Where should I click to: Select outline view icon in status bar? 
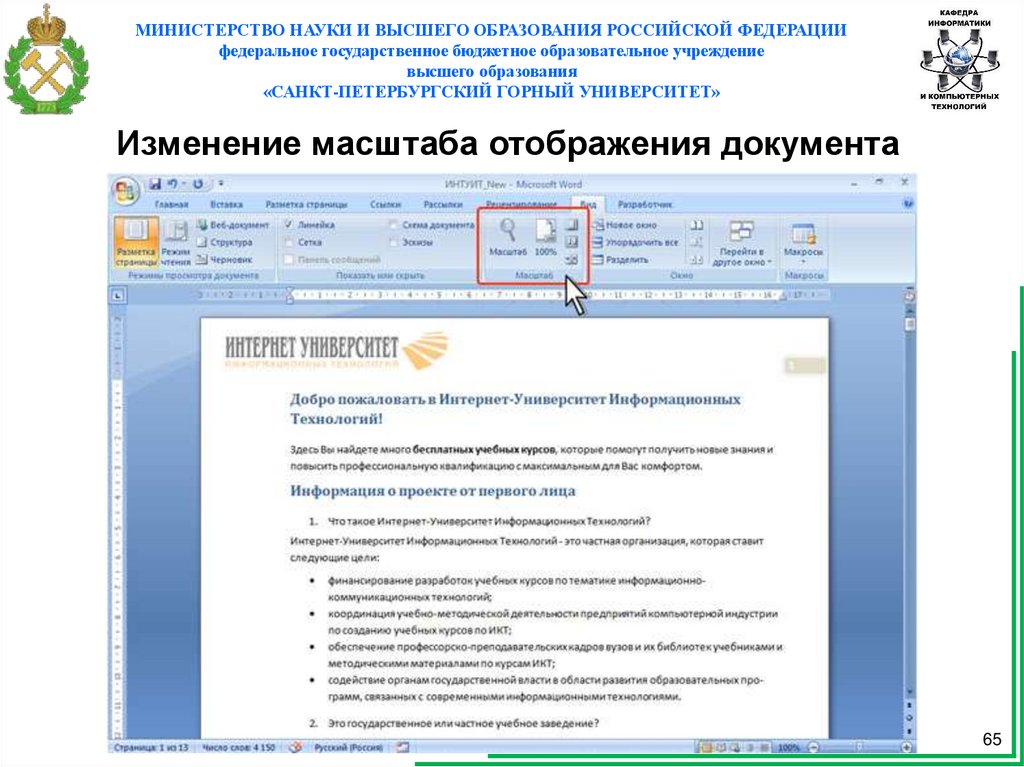click(x=751, y=747)
